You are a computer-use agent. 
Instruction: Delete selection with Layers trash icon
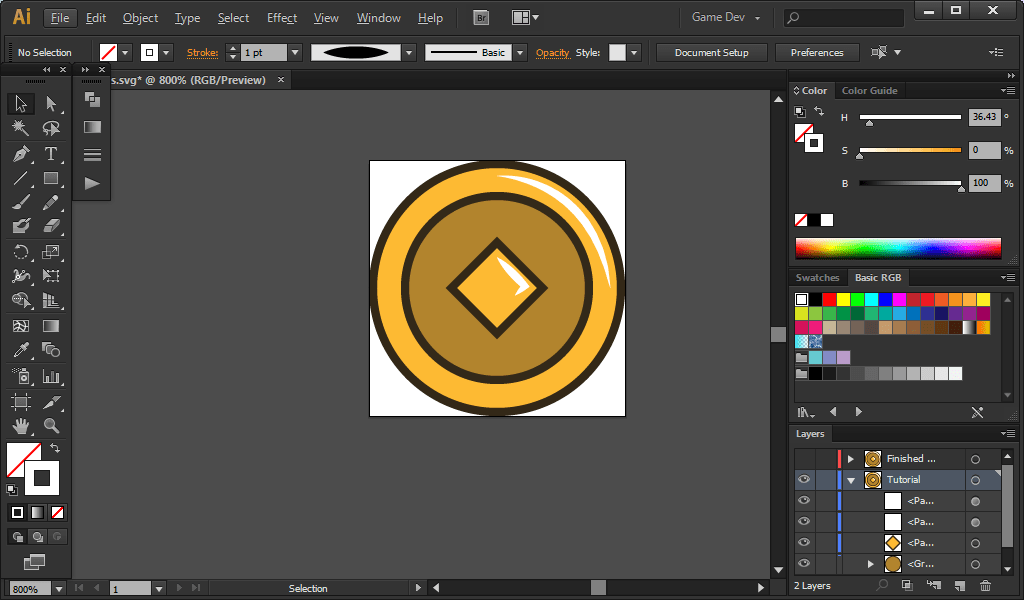point(986,585)
